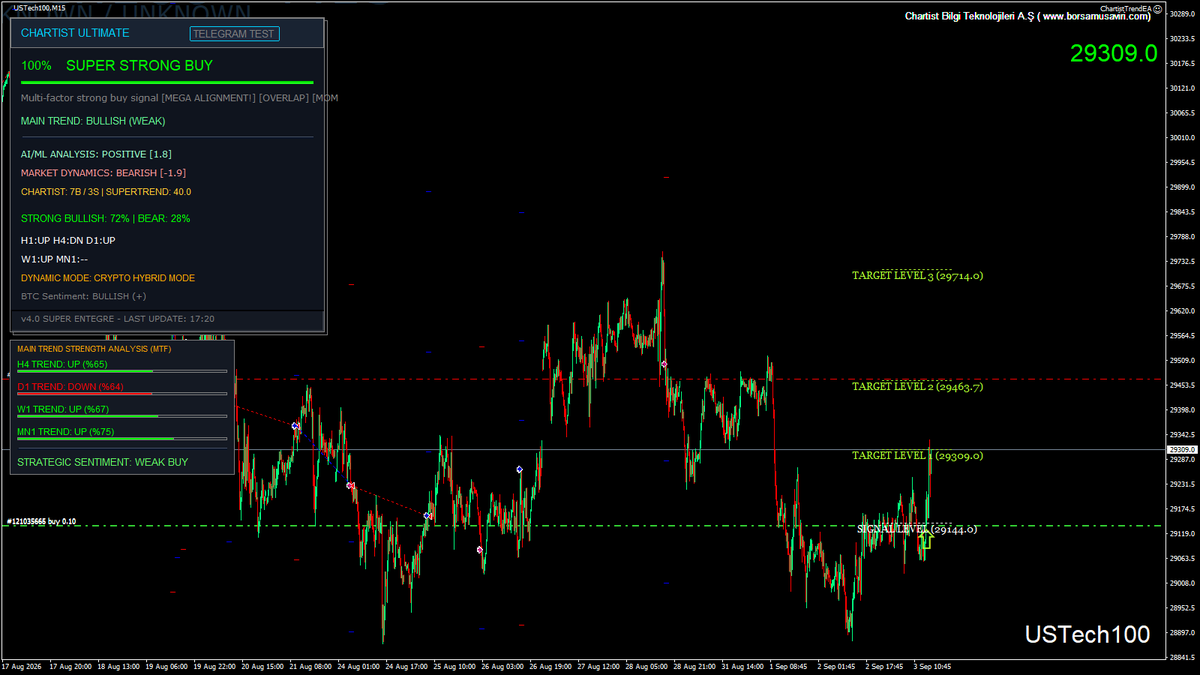This screenshot has height=675, width=1200.
Task: Click the 29309.0 current price tag on axis
Action: [x=1181, y=450]
